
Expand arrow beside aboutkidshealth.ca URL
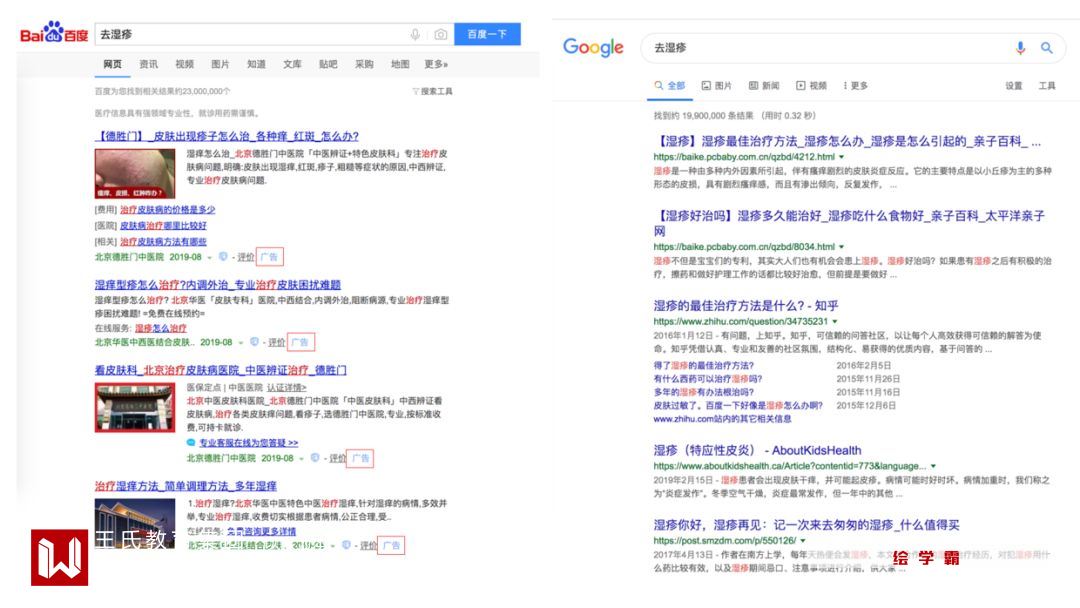click(x=933, y=466)
